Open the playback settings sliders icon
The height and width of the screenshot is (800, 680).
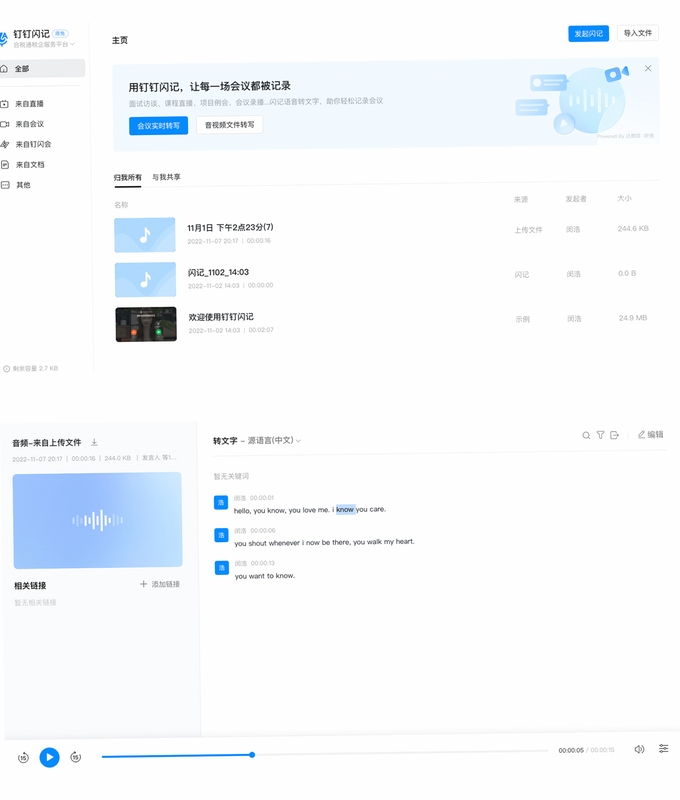663,748
